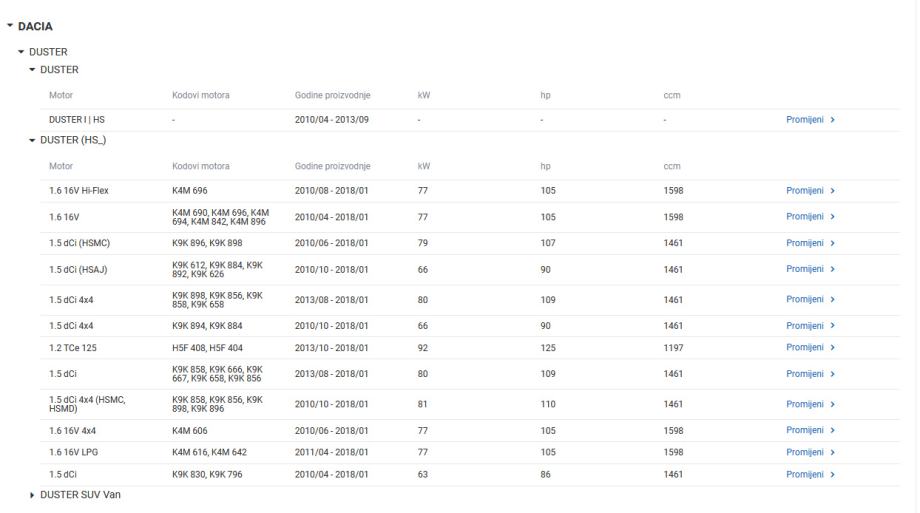Click the '1.6 16V 4x4' motor cell
The height and width of the screenshot is (513, 920).
coord(72,431)
